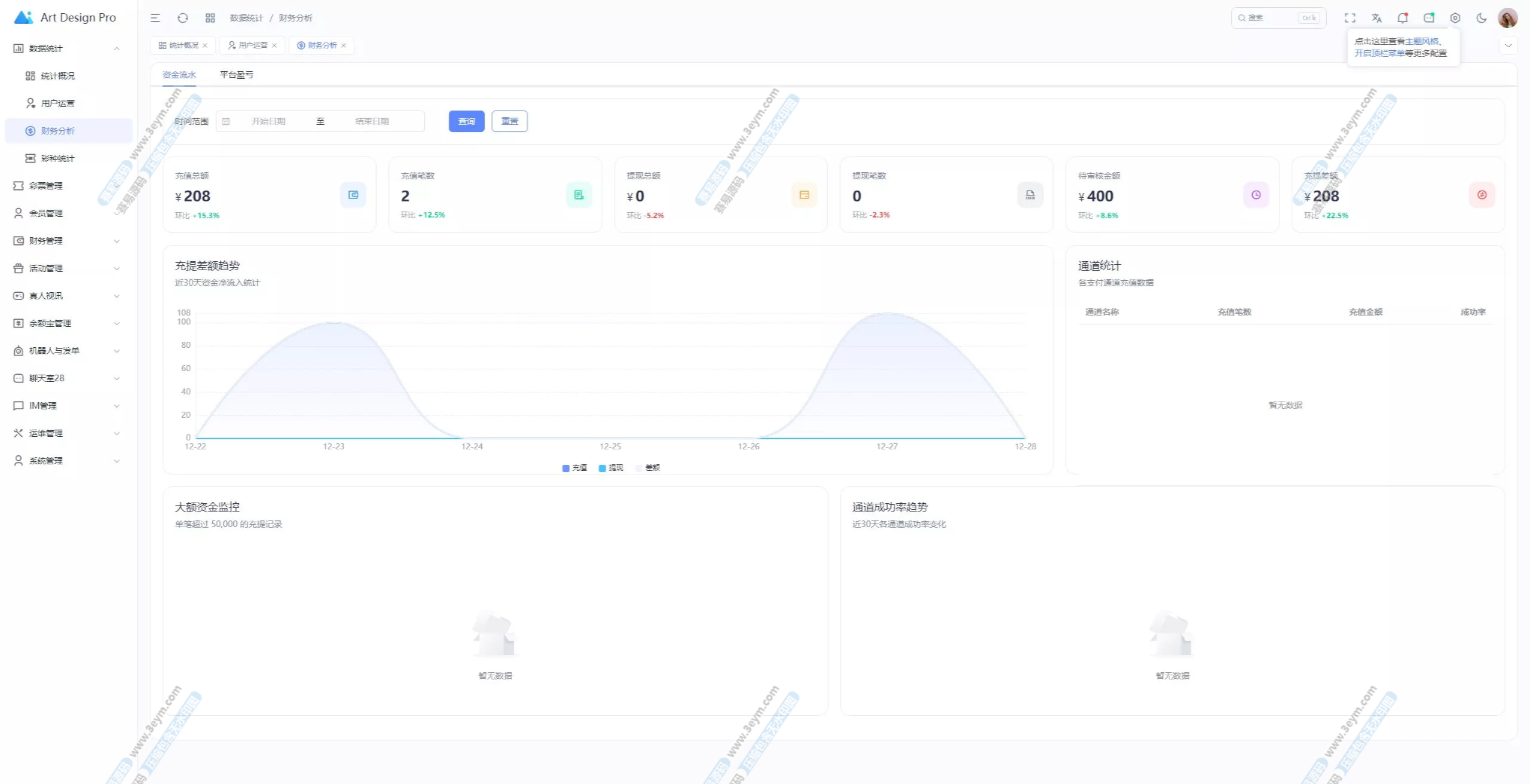Click the language translation icon
The width and height of the screenshot is (1530, 784).
(x=1377, y=18)
